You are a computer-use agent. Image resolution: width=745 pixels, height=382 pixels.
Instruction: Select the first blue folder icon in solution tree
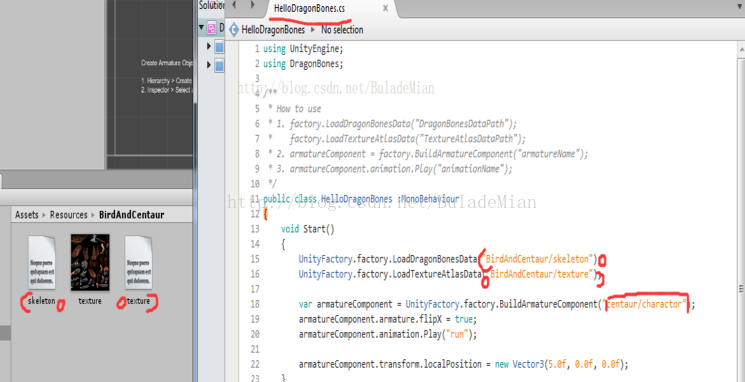[219, 47]
